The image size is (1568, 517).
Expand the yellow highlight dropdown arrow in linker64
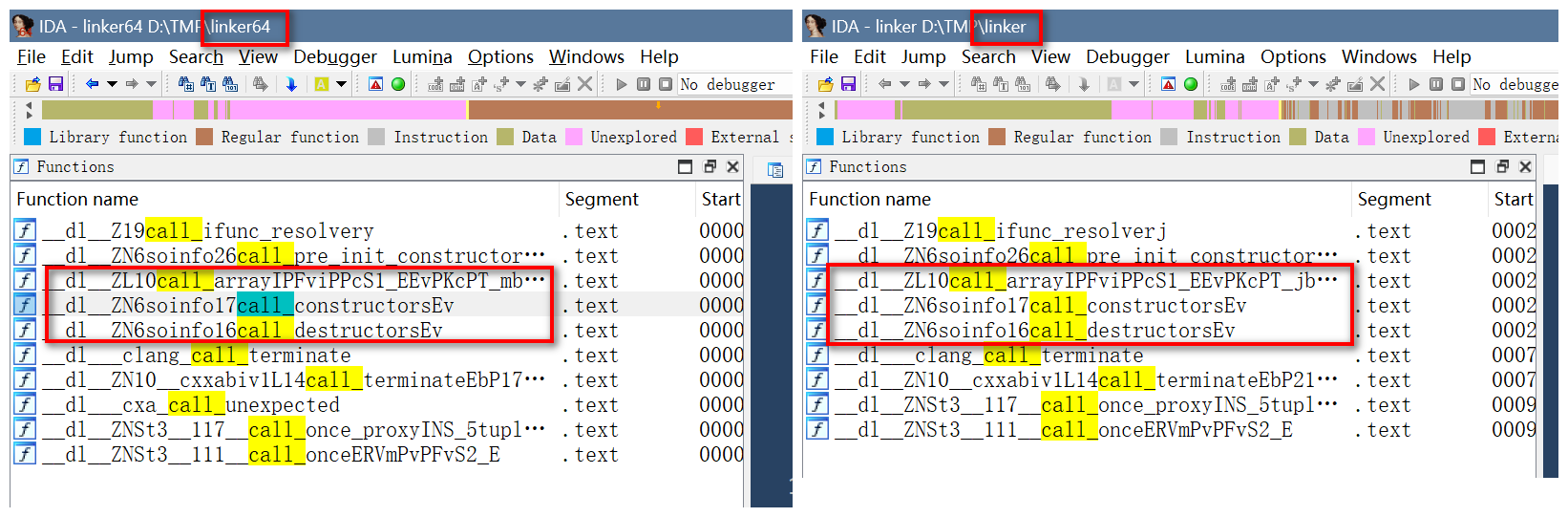point(341,85)
